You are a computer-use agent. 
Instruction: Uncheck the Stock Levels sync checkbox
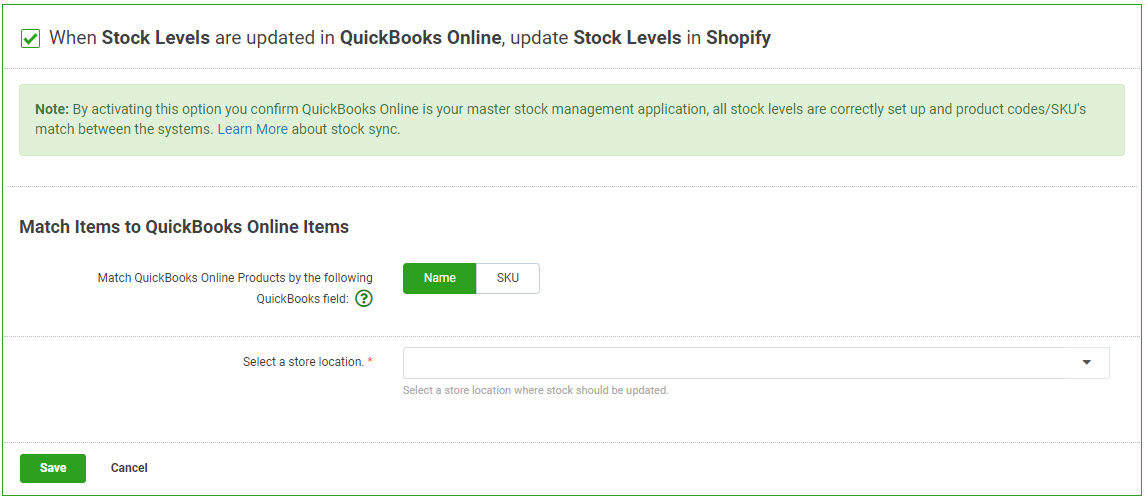click(x=31, y=39)
